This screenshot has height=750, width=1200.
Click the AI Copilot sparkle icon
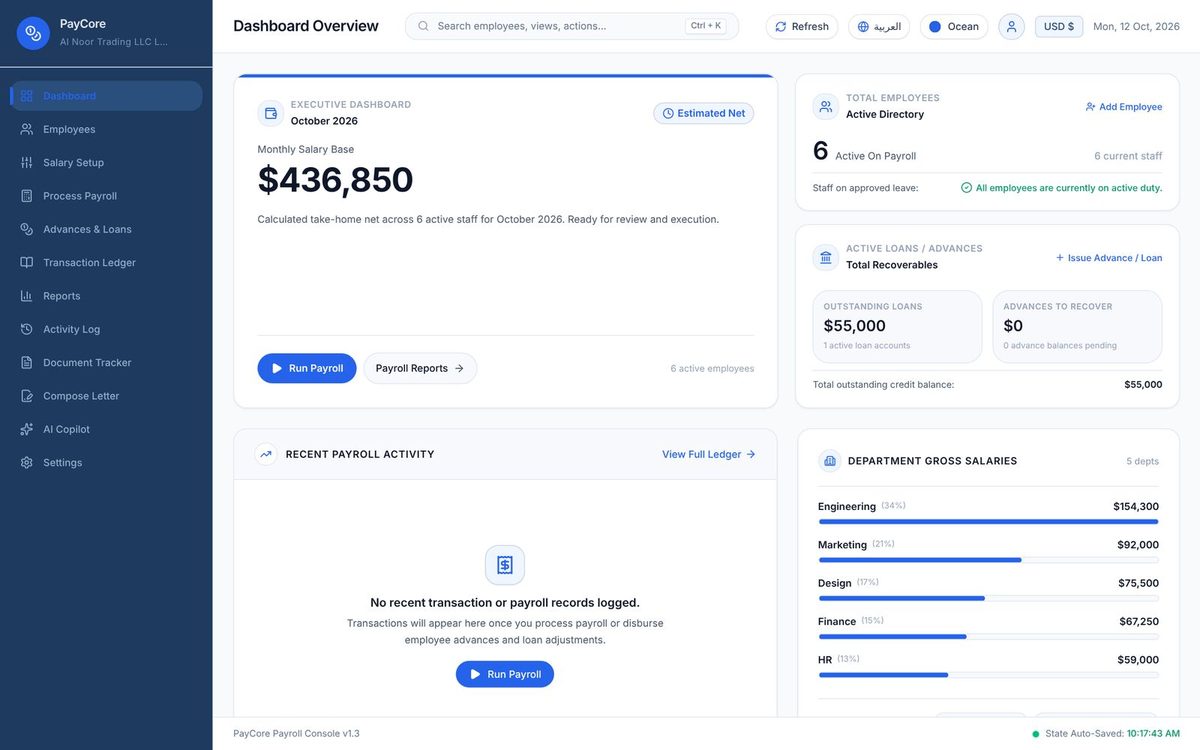[27, 429]
